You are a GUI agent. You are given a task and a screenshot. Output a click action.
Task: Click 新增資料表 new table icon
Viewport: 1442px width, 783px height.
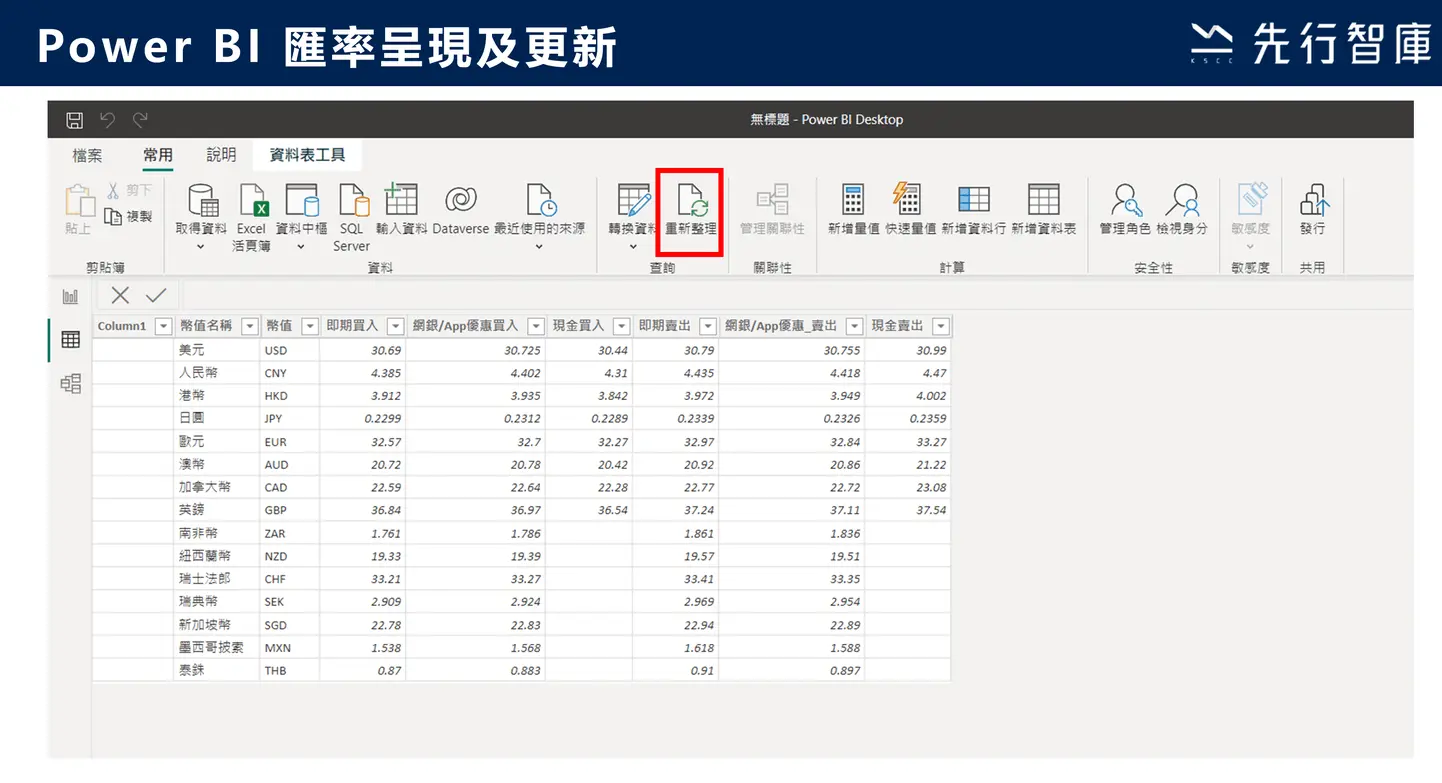pos(1043,199)
